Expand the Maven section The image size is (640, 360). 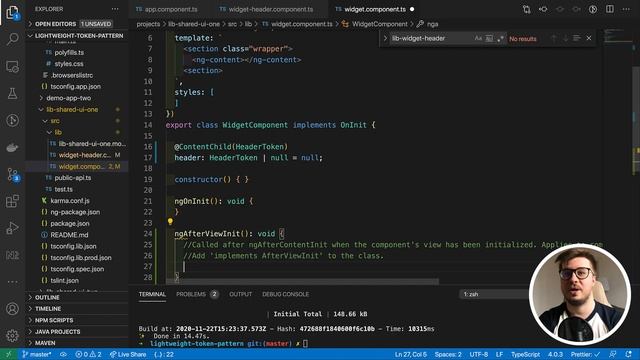click(77, 343)
